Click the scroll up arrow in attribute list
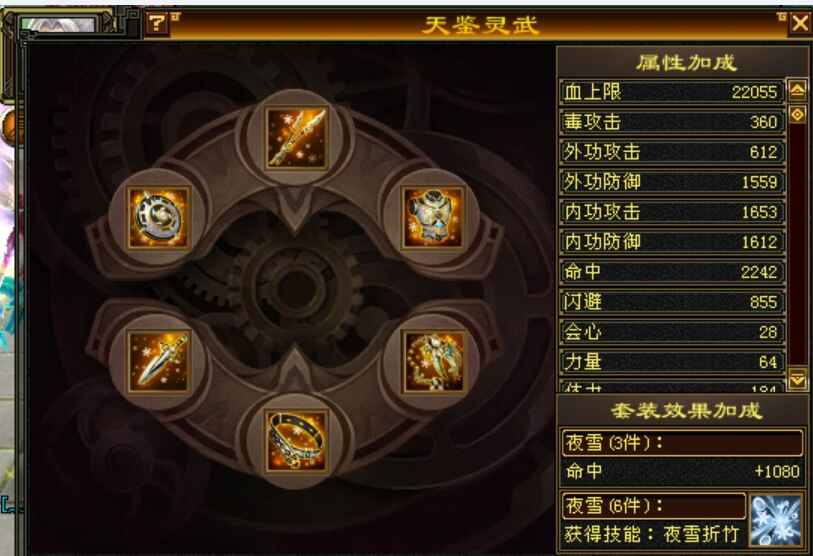813x556 pixels. [x=797, y=90]
